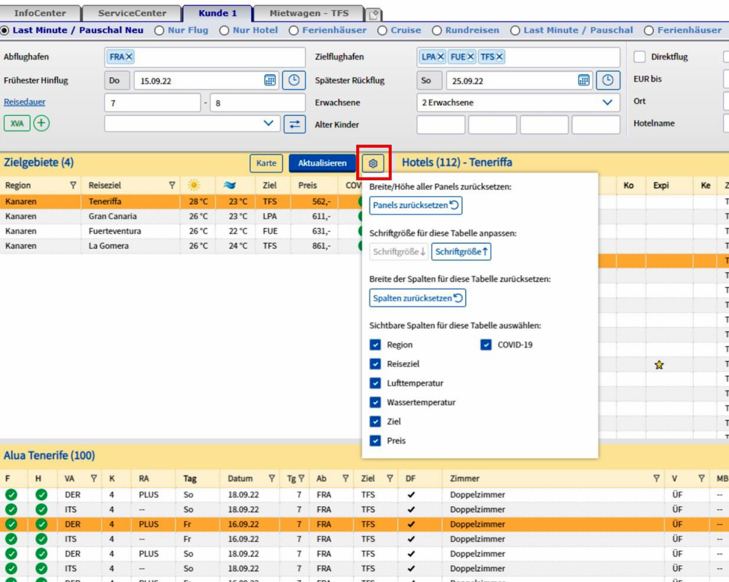Viewport: 729px width, 582px height.
Task: Click the swap arrows button
Action: tap(295, 124)
